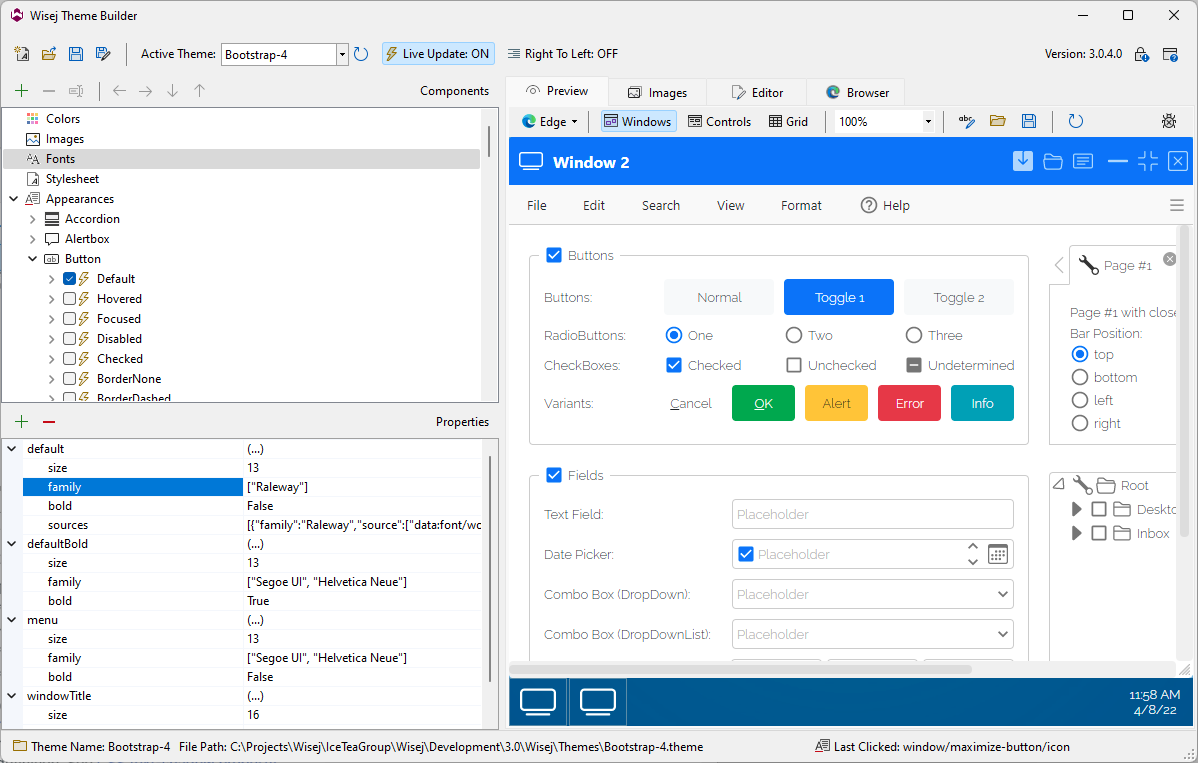Click the green OK button
Viewport: 1198px width, 763px height.
tap(763, 403)
